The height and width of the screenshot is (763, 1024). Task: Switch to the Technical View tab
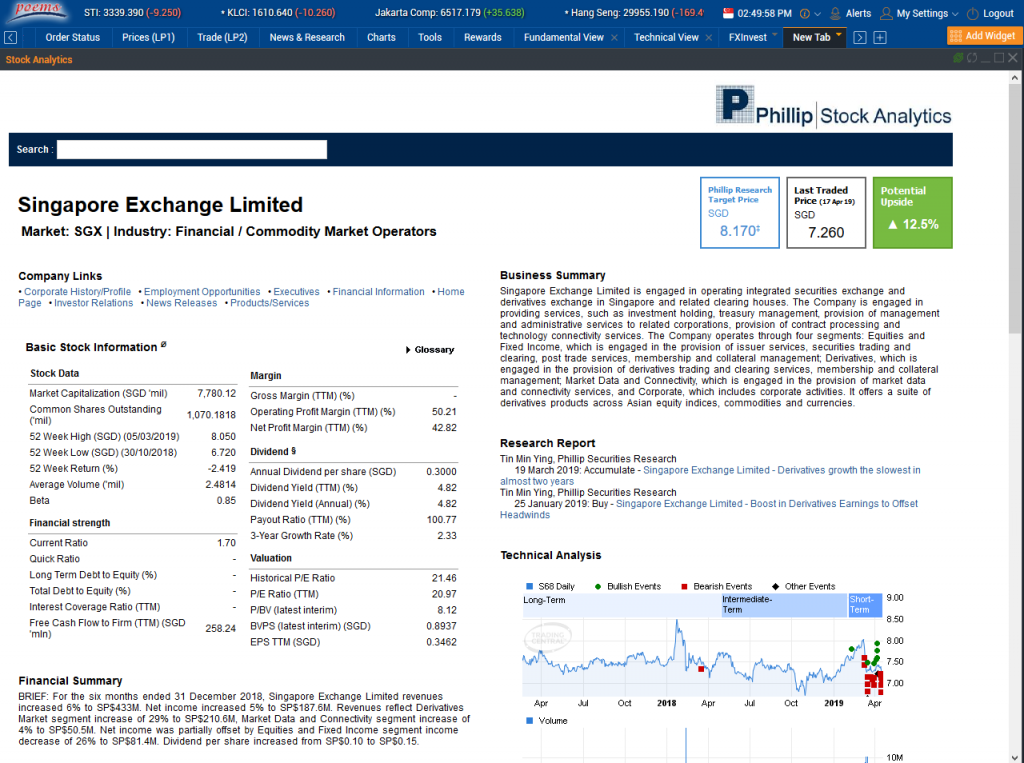(x=666, y=37)
